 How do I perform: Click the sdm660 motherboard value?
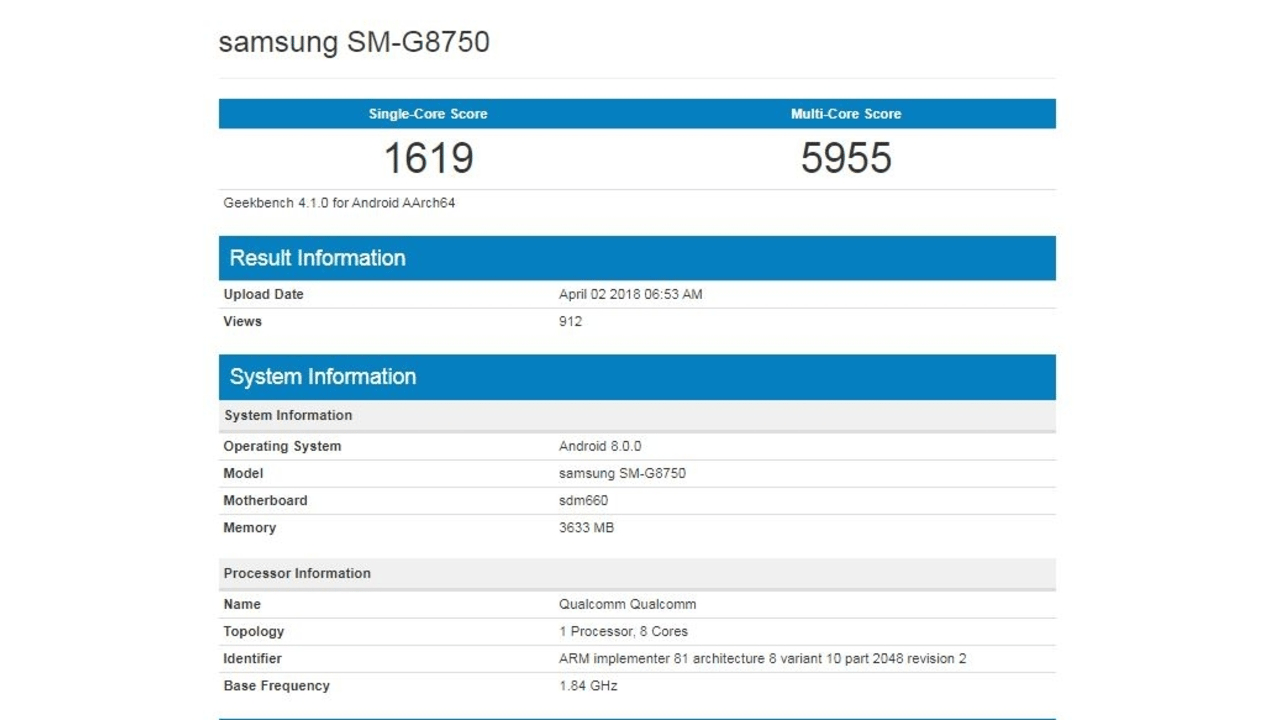(x=583, y=500)
